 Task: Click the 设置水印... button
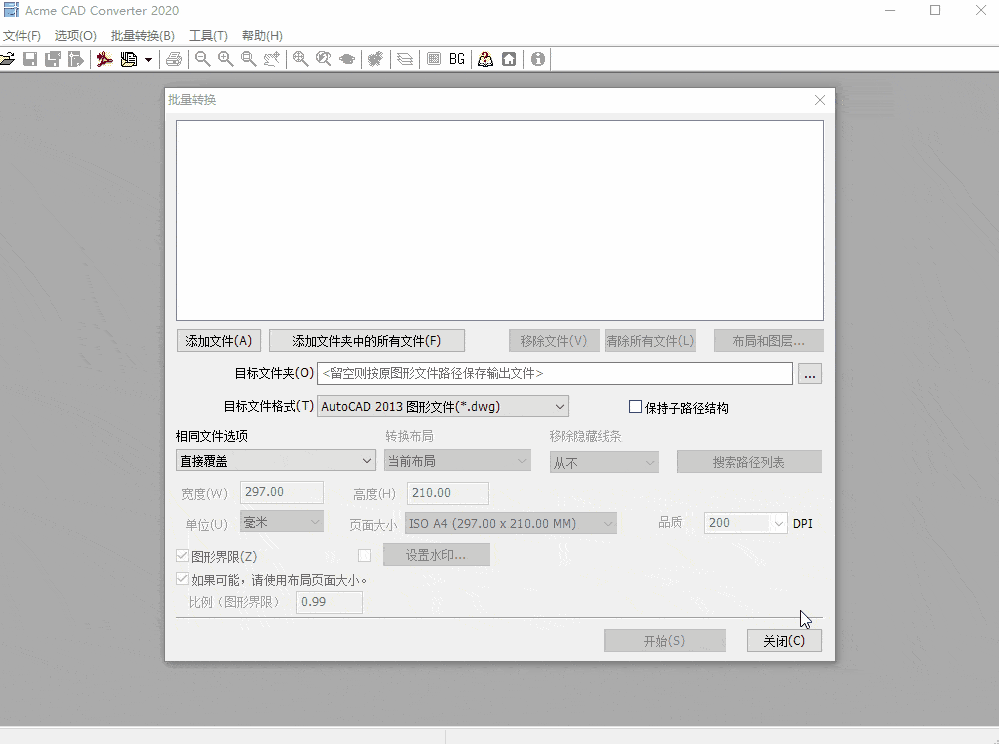pyautogui.click(x=436, y=555)
